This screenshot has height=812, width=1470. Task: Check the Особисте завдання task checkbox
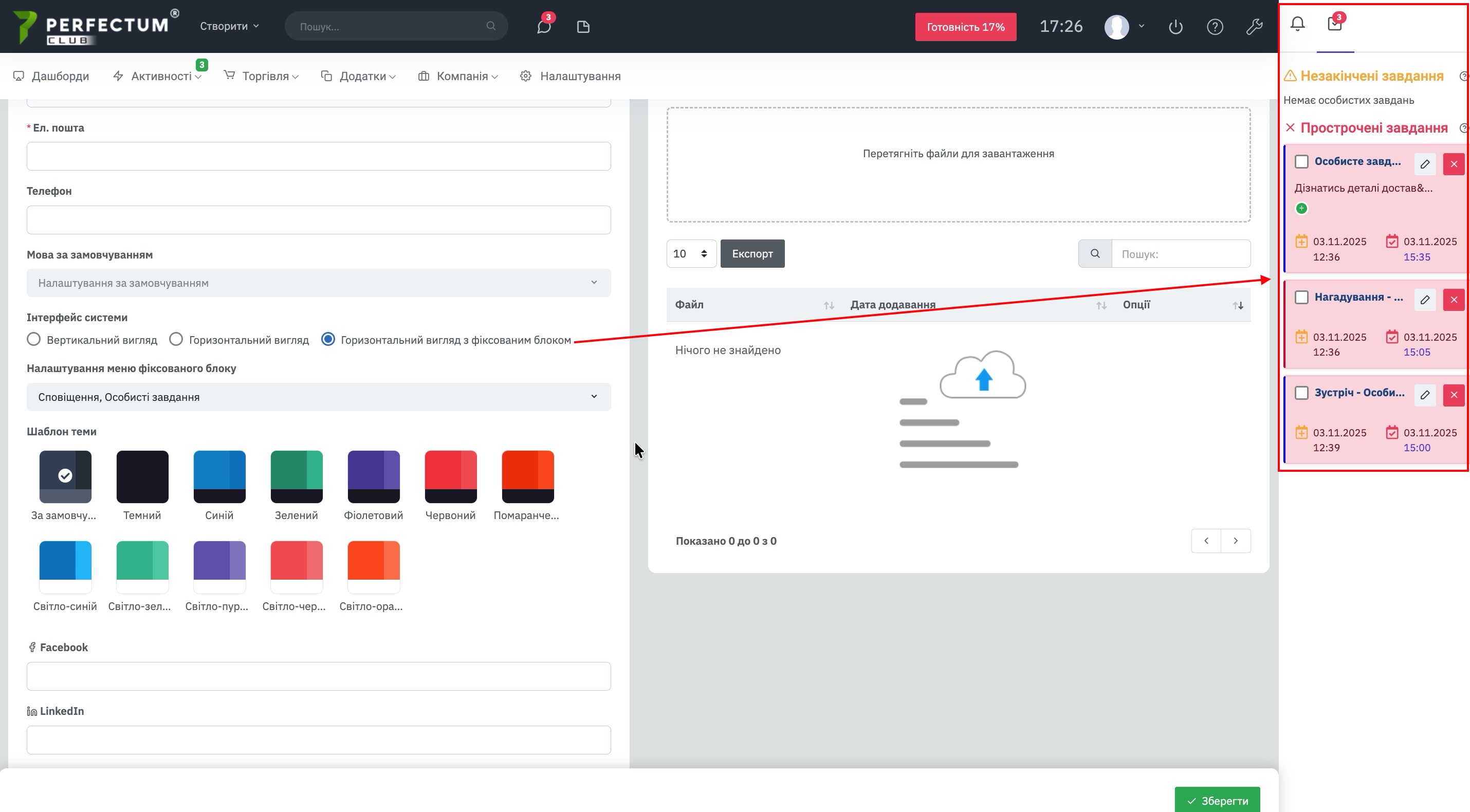[x=1301, y=161]
